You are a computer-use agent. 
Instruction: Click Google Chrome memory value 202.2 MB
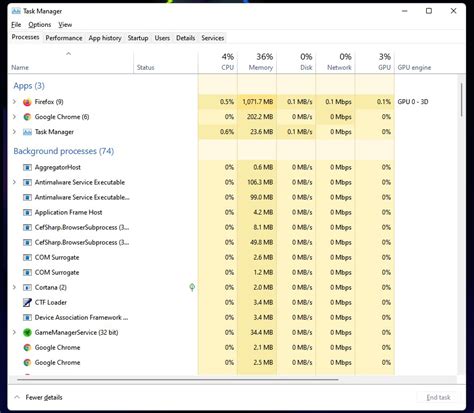pyautogui.click(x=260, y=117)
